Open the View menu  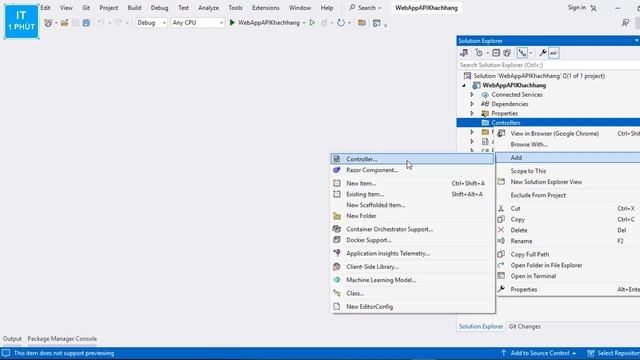[66, 8]
